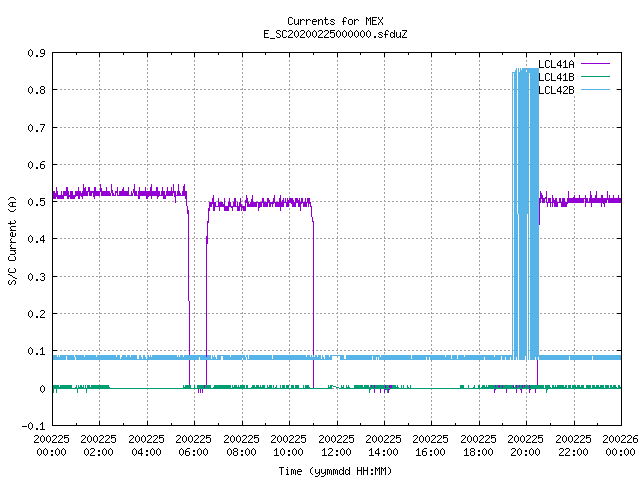Click the x-axis label '200225 10:00'
640x480 pixels.
coord(289,446)
